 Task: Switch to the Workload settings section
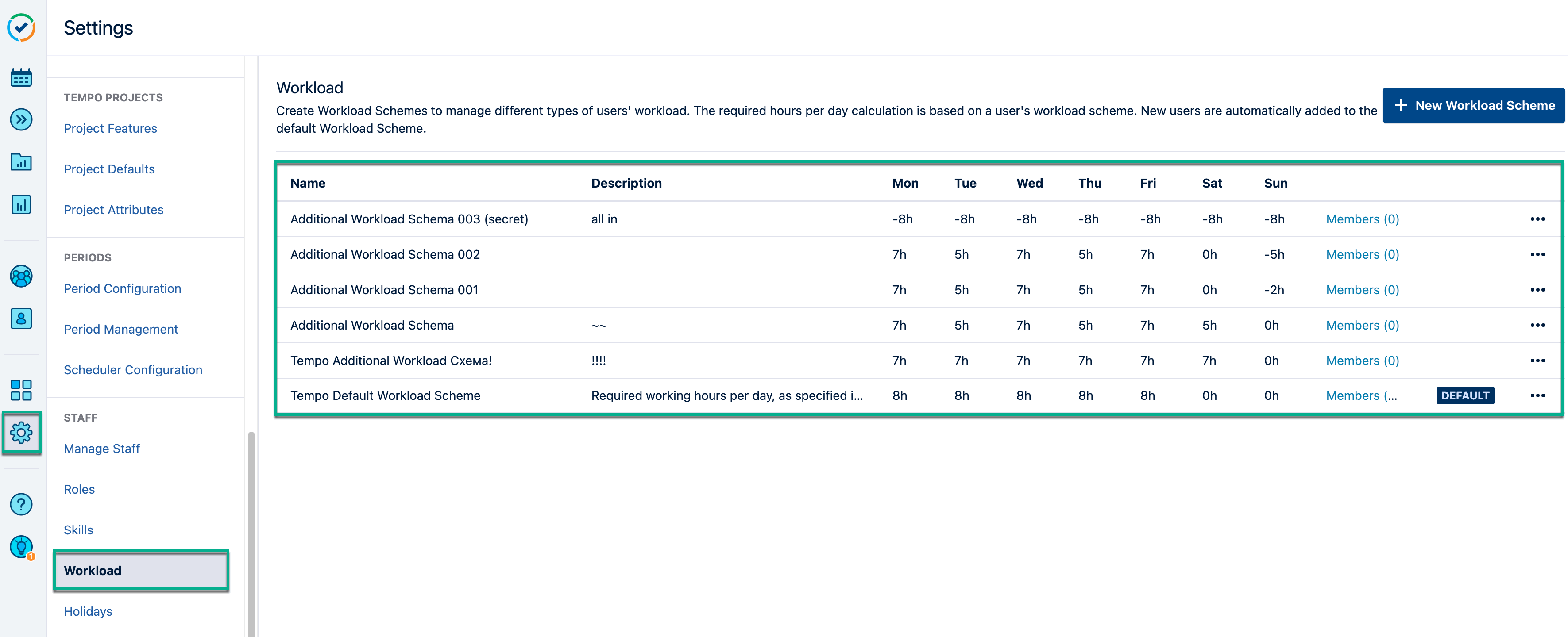pos(93,571)
